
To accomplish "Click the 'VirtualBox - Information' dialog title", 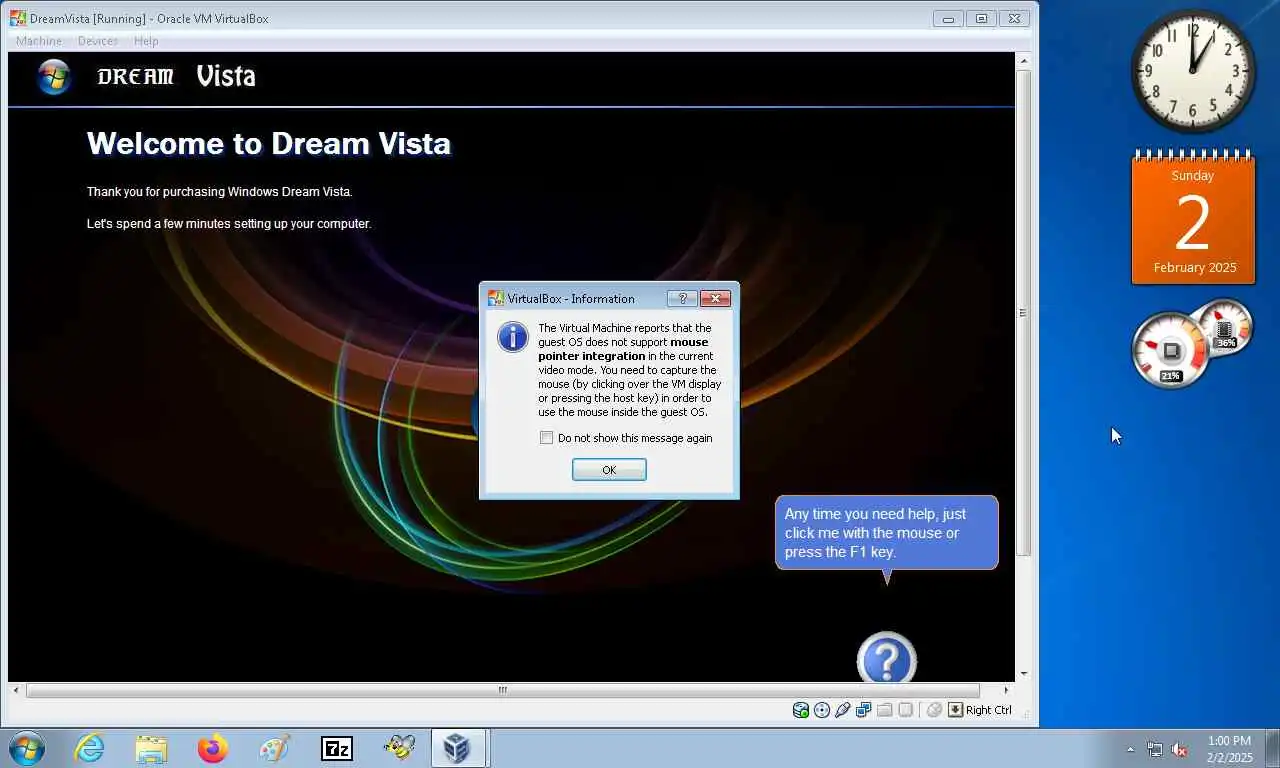I will point(571,299).
